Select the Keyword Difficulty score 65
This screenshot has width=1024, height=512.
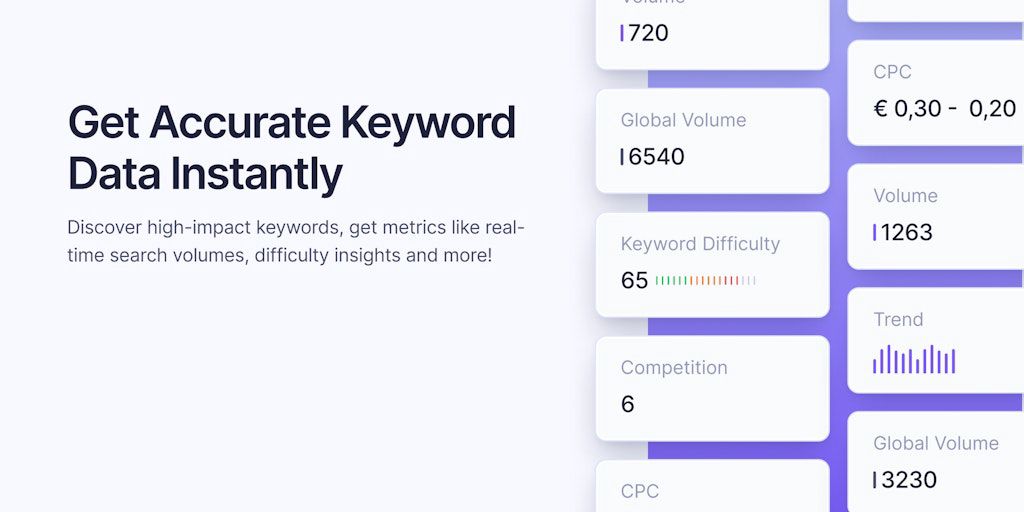tap(634, 281)
